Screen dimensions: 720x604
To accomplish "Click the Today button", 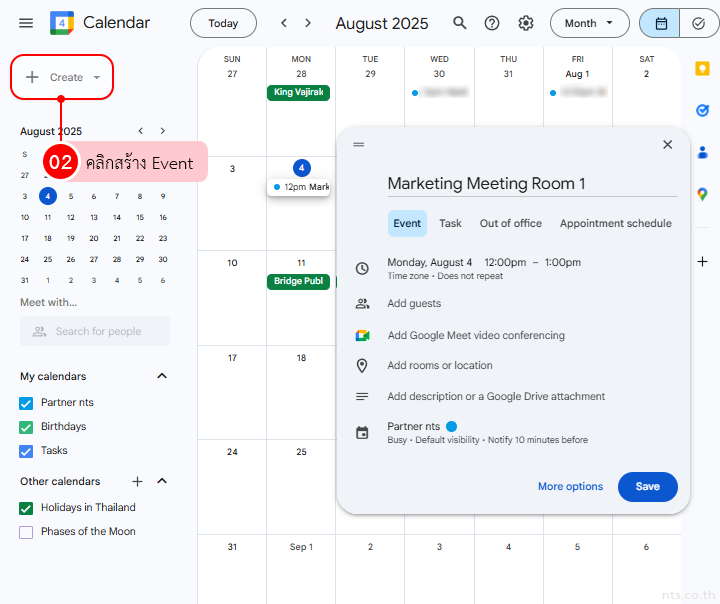I will (x=223, y=23).
